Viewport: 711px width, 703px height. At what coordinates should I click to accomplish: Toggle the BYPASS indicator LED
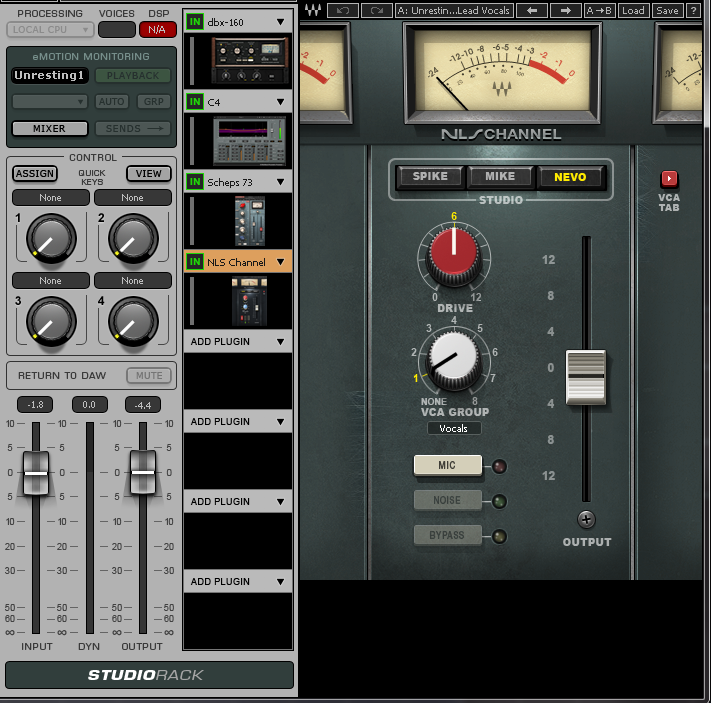[499, 536]
